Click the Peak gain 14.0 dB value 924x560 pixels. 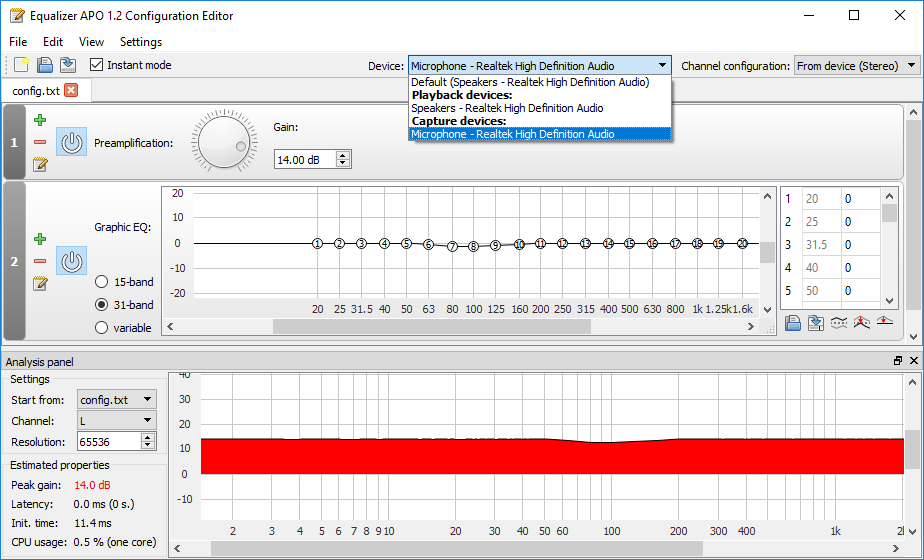click(x=93, y=485)
